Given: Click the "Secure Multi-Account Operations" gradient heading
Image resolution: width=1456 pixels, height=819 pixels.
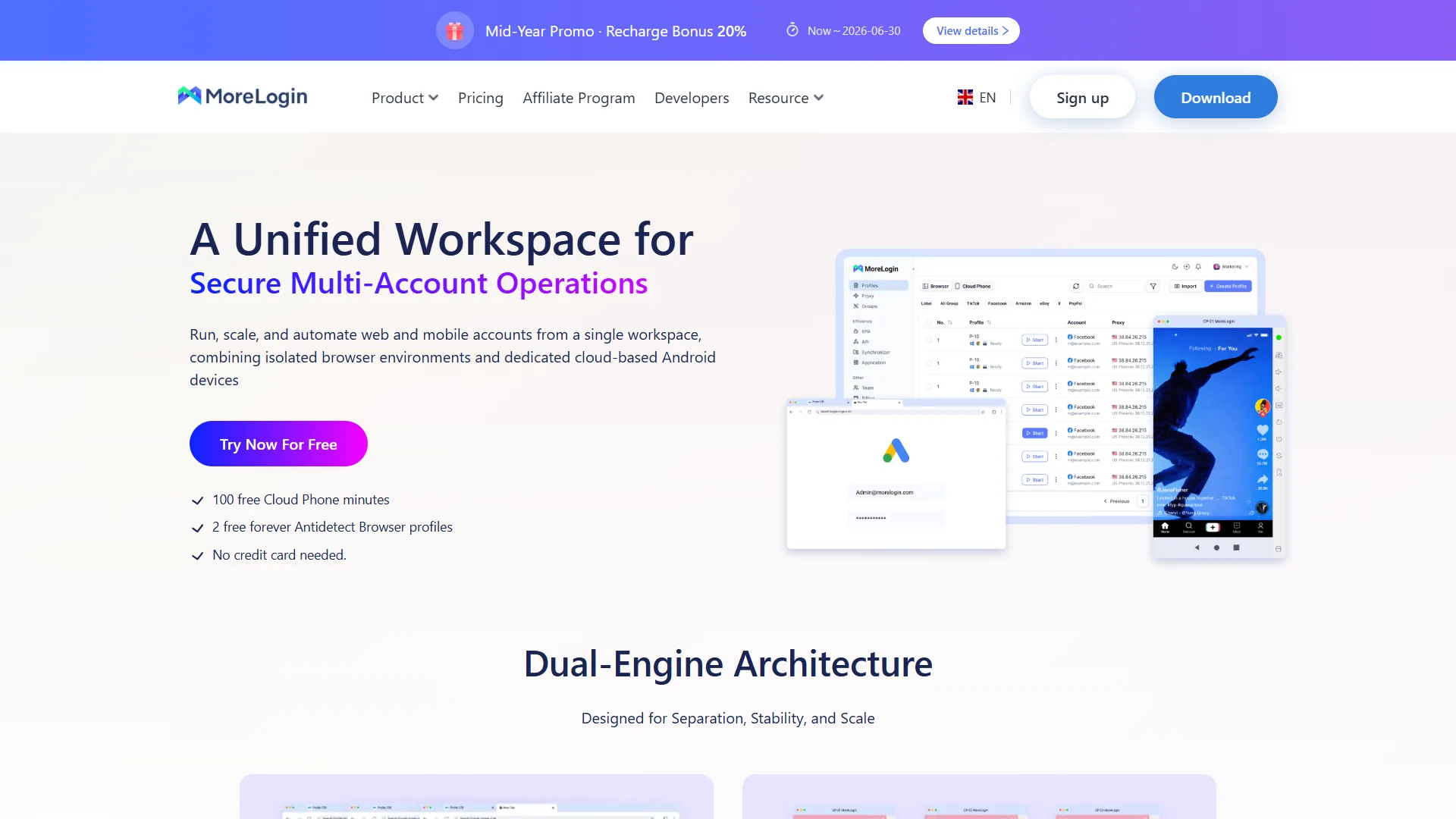Looking at the screenshot, I should (x=419, y=283).
